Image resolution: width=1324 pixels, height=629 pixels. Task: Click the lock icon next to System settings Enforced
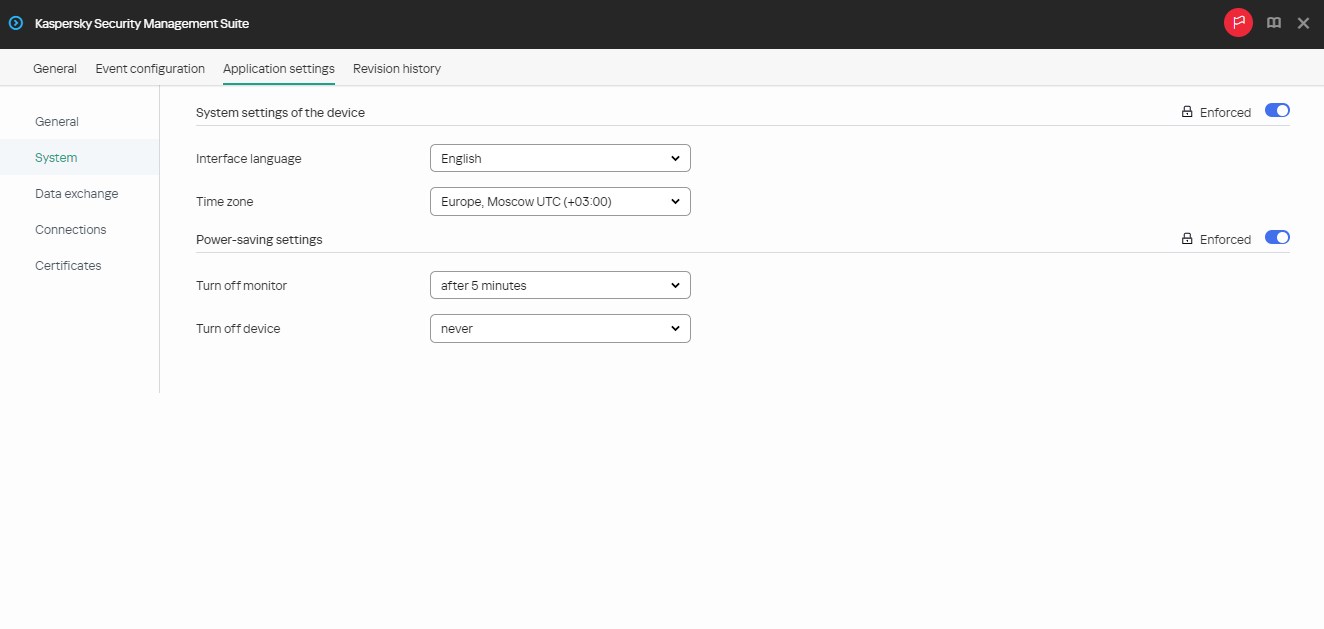pyautogui.click(x=1187, y=111)
